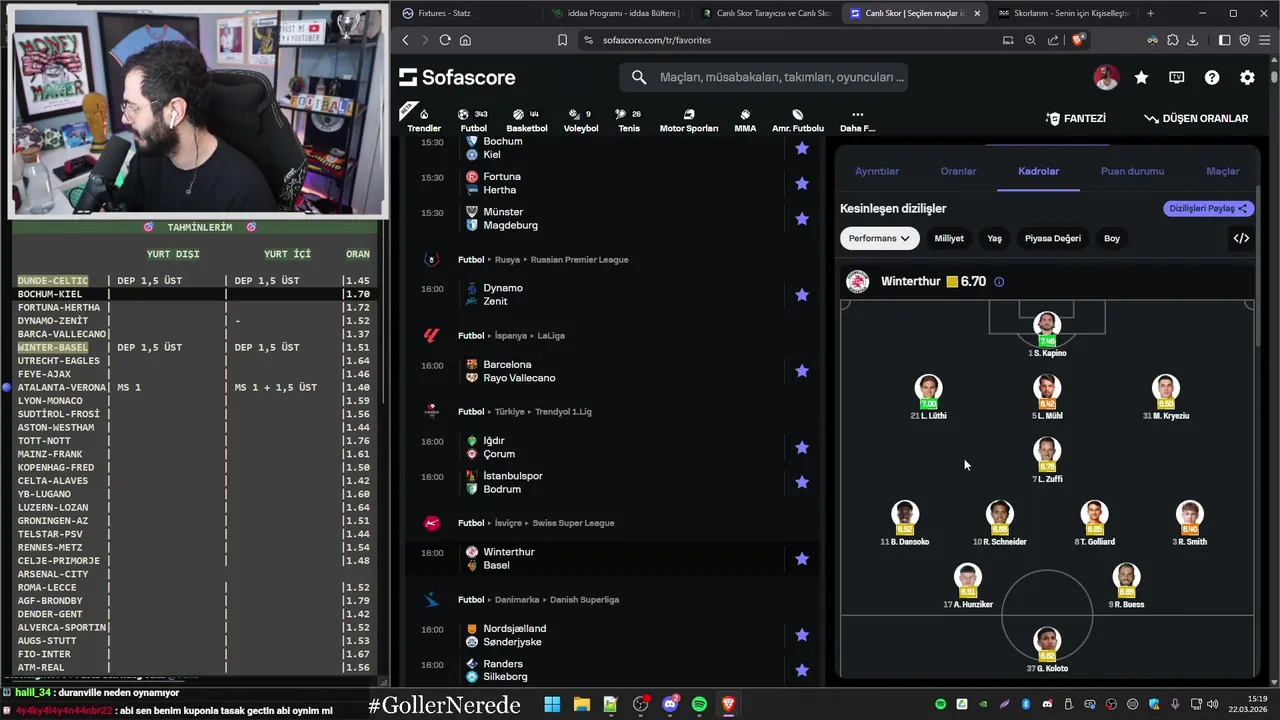Select Amr. Futbolu category
Image resolution: width=1280 pixels, height=720 pixels.
pos(798,121)
